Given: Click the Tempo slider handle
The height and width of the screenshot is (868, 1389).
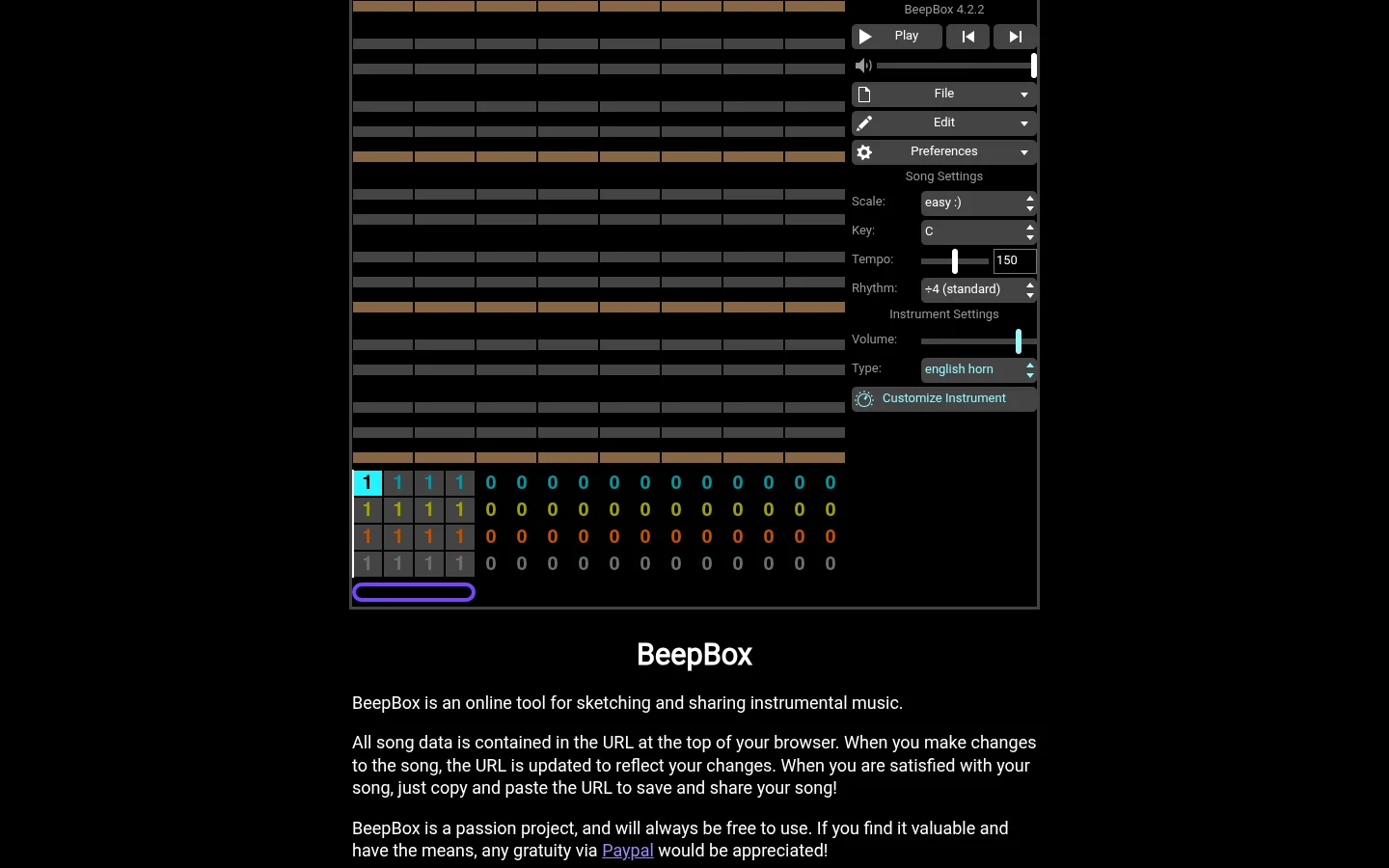Looking at the screenshot, I should click(x=955, y=260).
